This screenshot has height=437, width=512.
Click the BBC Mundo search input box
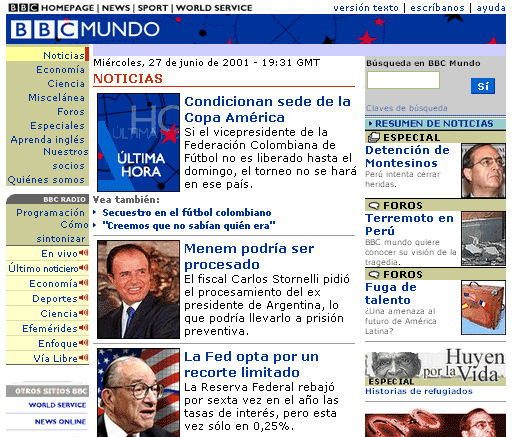pyautogui.click(x=403, y=80)
